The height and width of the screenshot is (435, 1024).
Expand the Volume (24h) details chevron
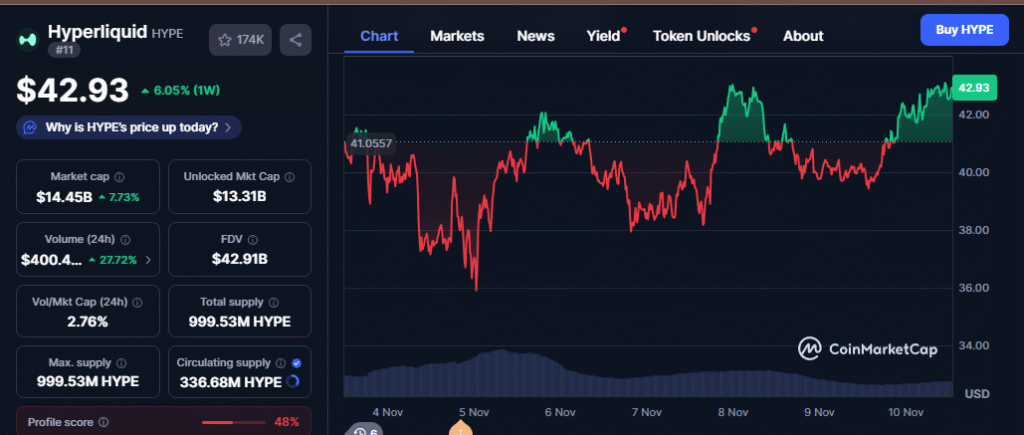coord(149,260)
